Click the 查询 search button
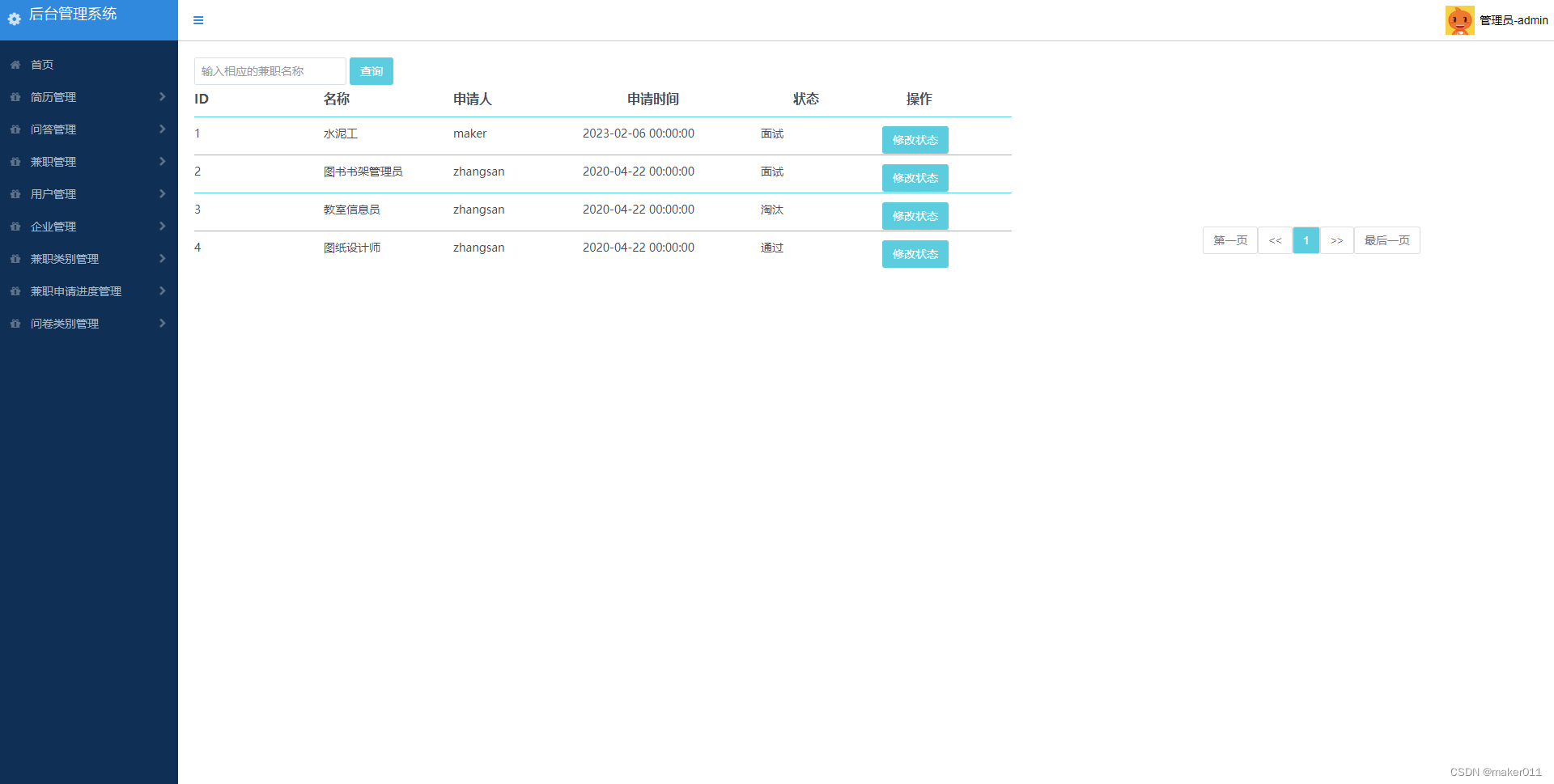The width and height of the screenshot is (1554, 784). tap(372, 71)
